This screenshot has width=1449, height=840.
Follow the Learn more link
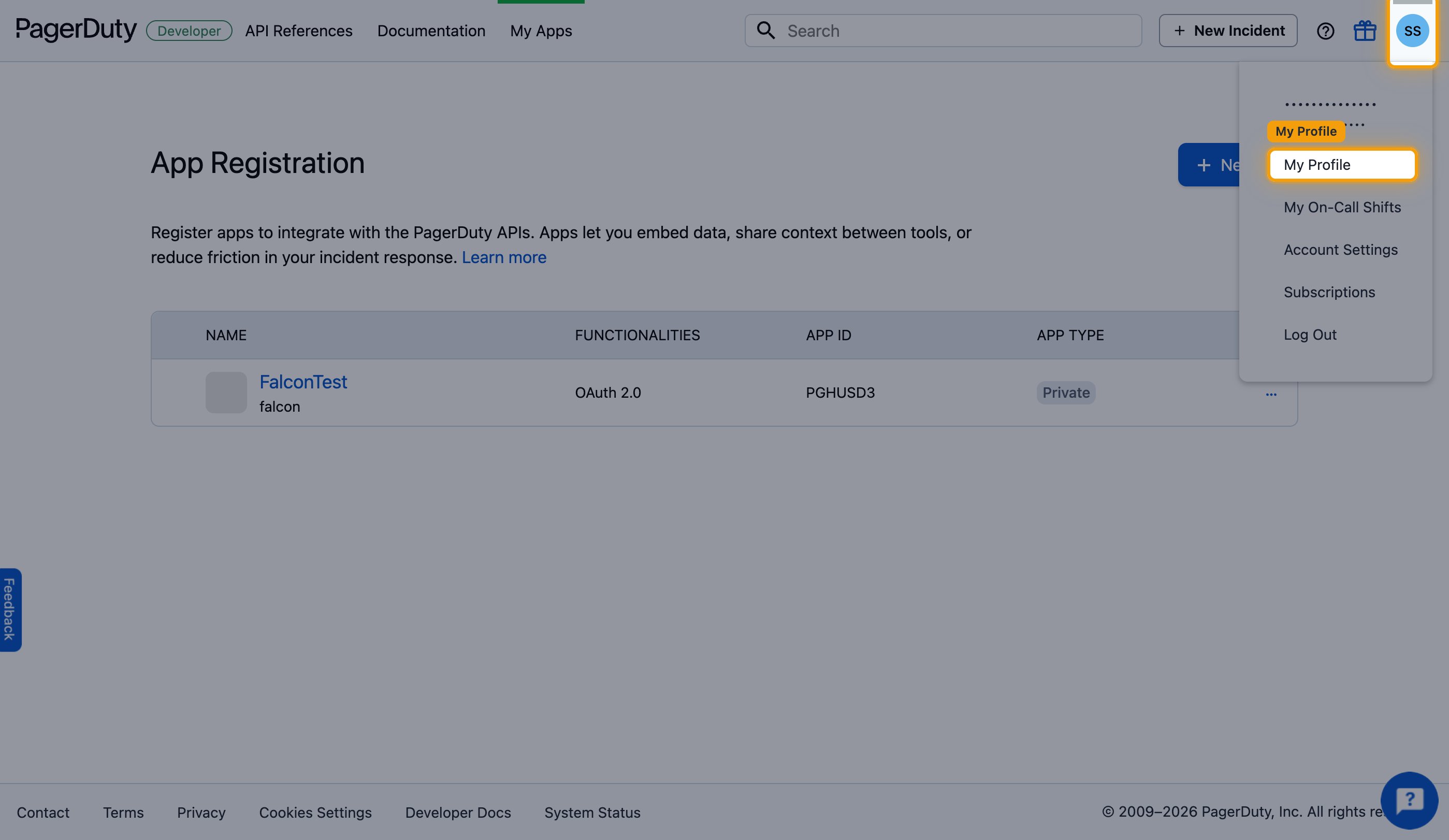[x=504, y=257]
